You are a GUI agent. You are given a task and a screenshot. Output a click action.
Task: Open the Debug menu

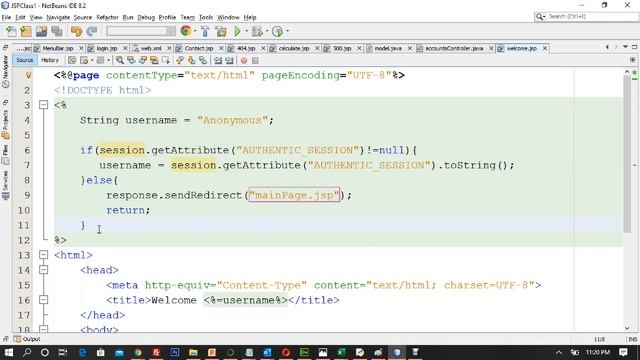click(146, 17)
